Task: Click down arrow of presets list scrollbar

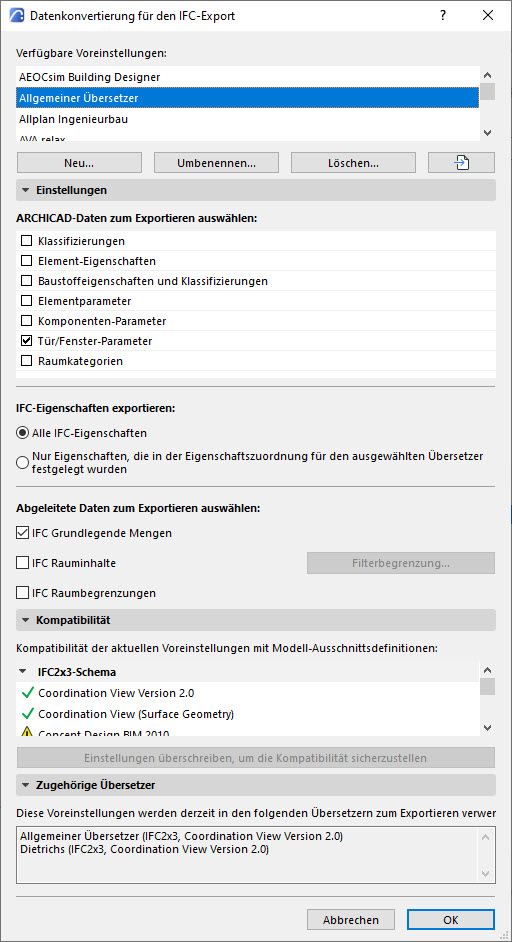Action: click(x=487, y=133)
